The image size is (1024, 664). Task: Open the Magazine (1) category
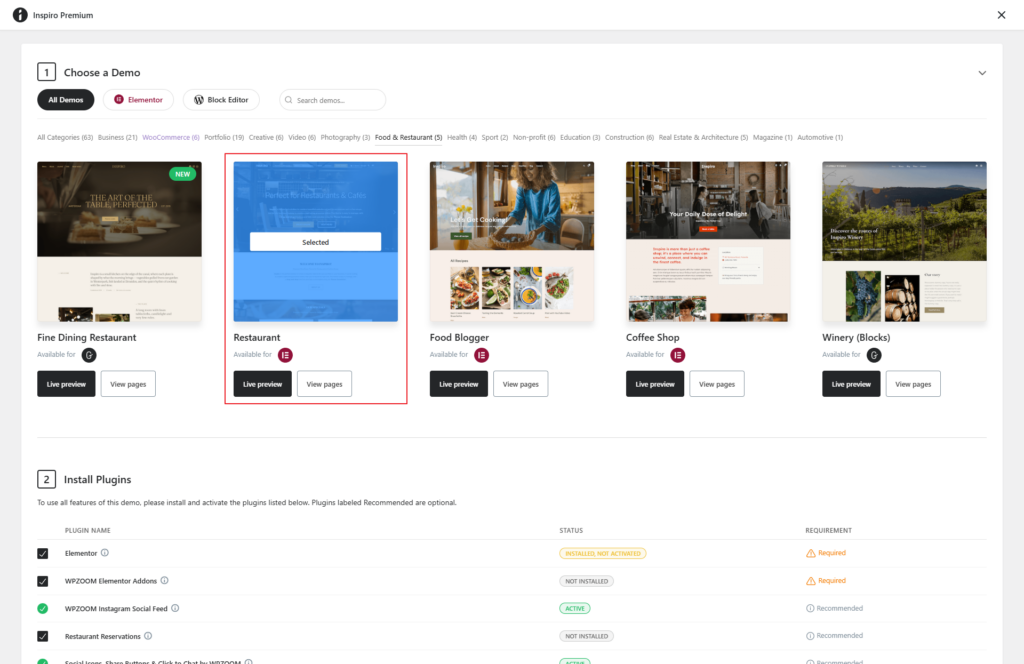pos(773,138)
